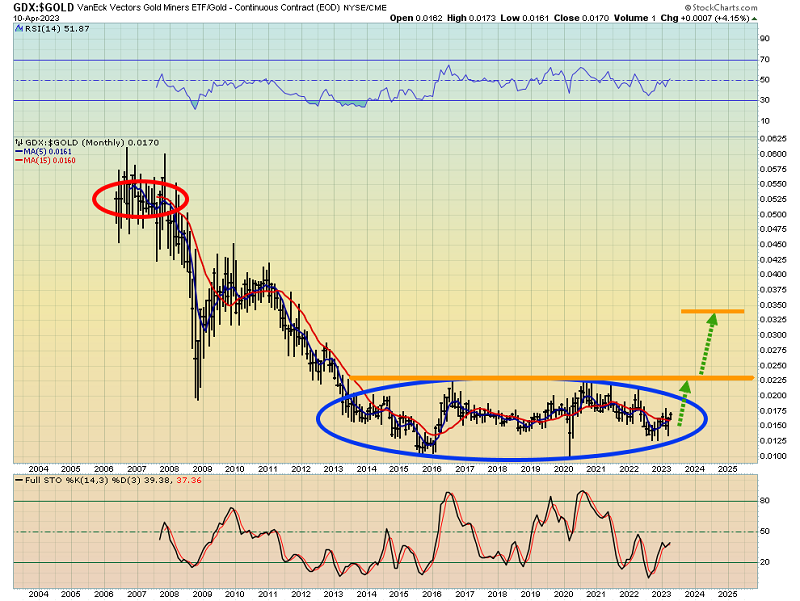Click the 2023 label on the bottom time axis
This screenshot has height=601, width=800.
click(x=662, y=593)
